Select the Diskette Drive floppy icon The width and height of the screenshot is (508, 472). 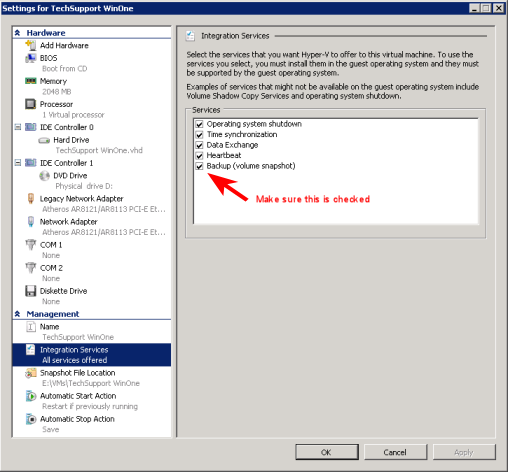[31, 291]
